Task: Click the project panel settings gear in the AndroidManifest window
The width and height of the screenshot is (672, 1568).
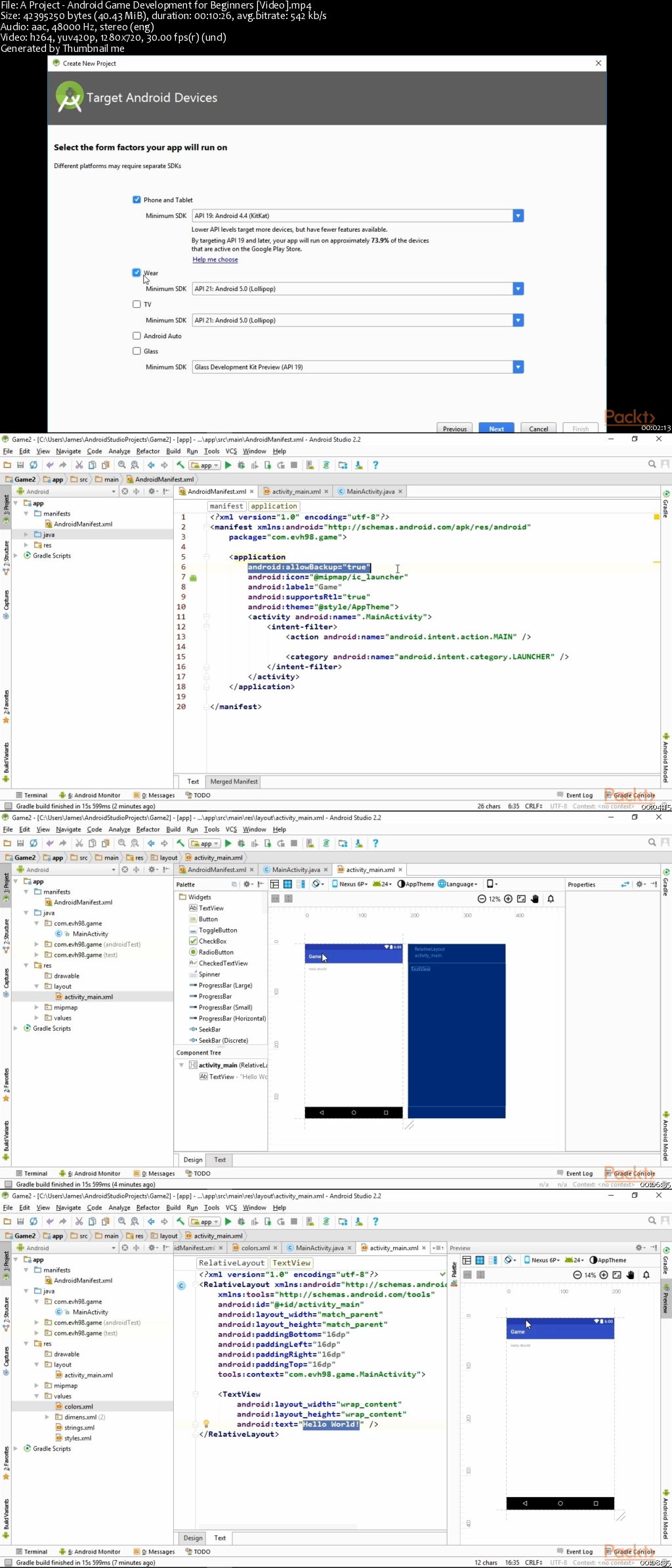Action: pos(151,491)
